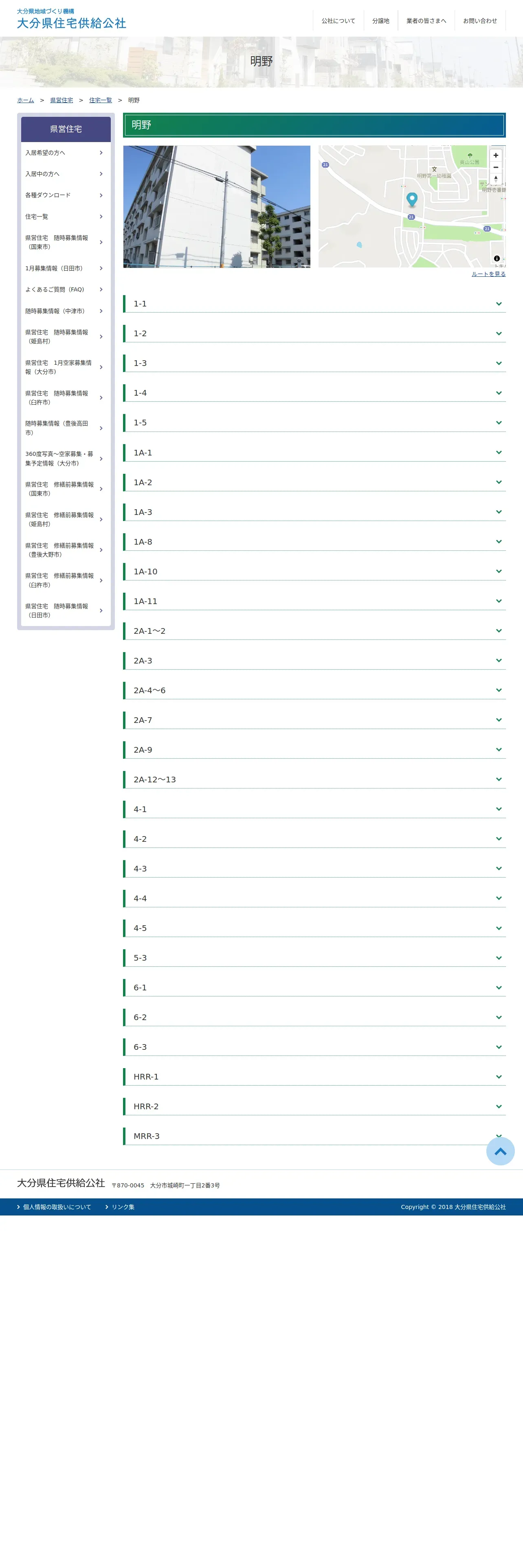
Task: Click arrow next to 1月募集情報（日田市）
Action: tap(101, 268)
